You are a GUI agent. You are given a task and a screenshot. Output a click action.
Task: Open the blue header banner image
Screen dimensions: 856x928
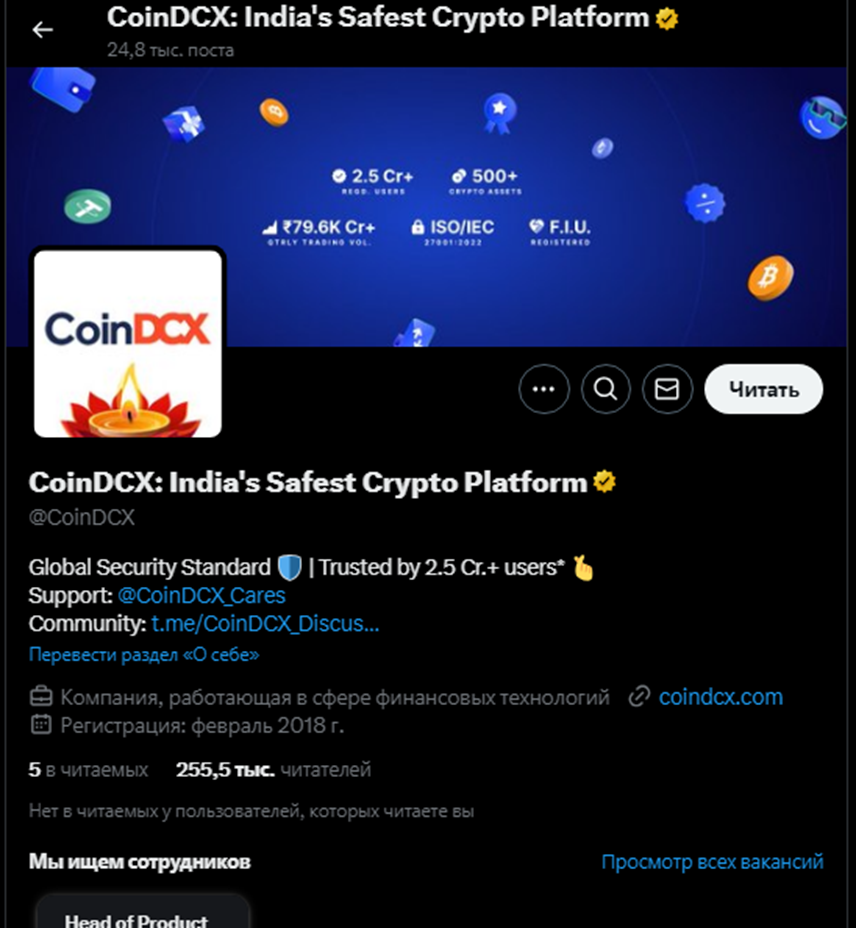pyautogui.click(x=426, y=207)
